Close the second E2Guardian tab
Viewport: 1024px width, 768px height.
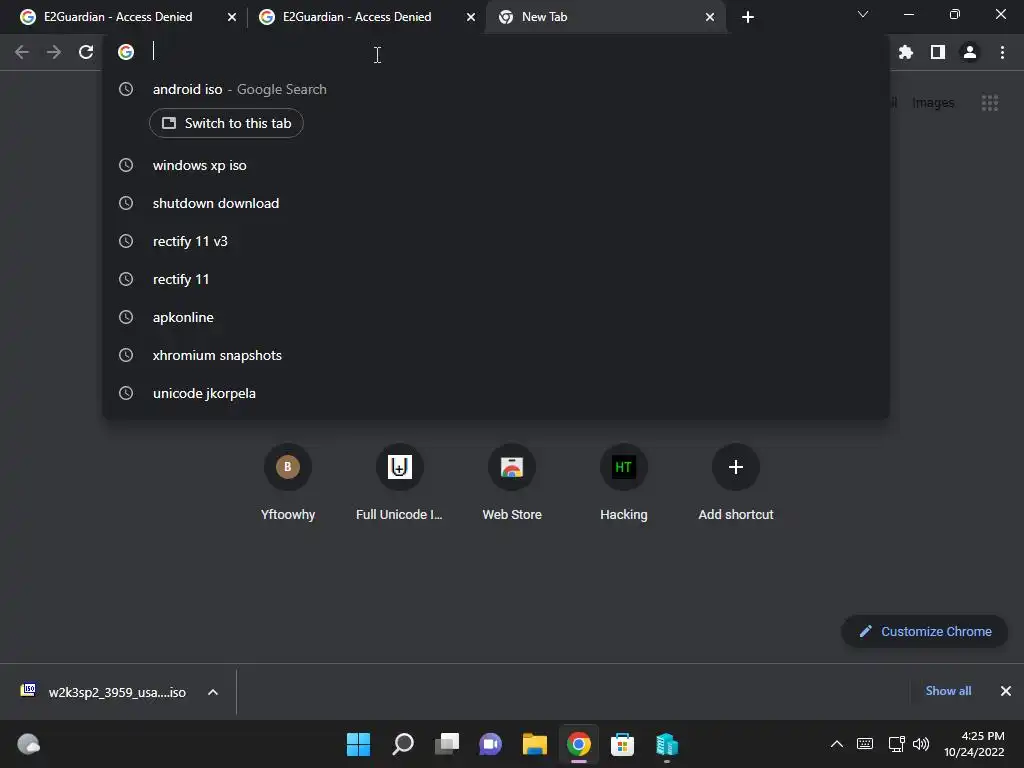(471, 17)
